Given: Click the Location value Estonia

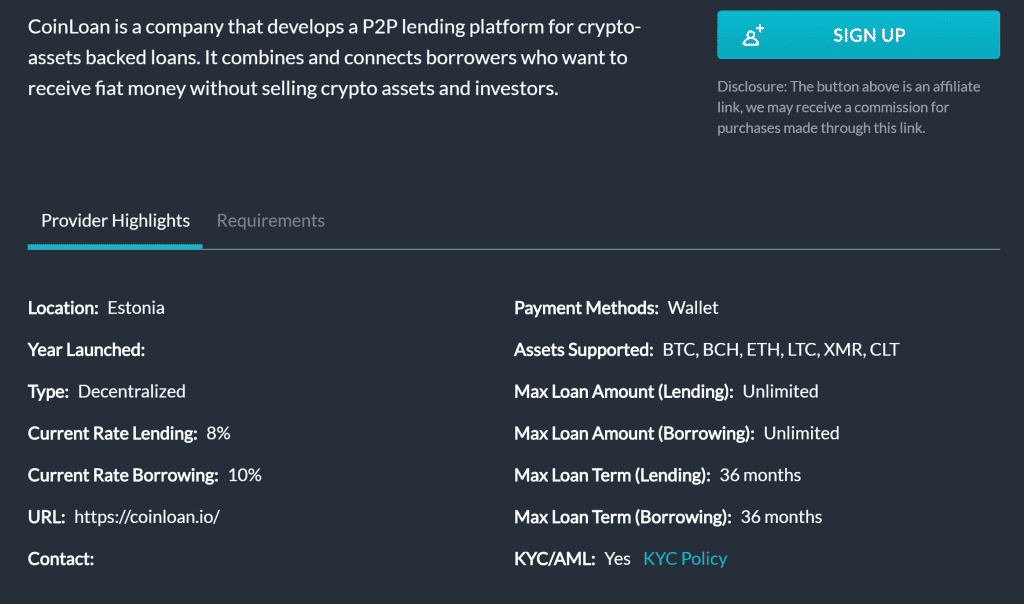Looking at the screenshot, I should tap(136, 308).
